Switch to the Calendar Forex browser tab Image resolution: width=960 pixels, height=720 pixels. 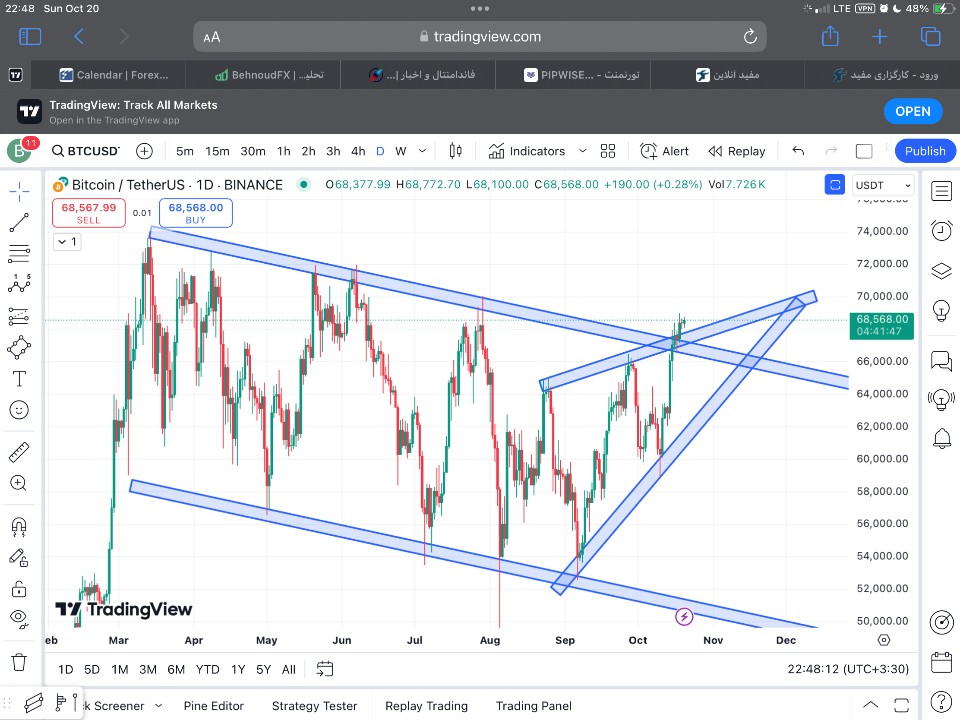point(113,75)
